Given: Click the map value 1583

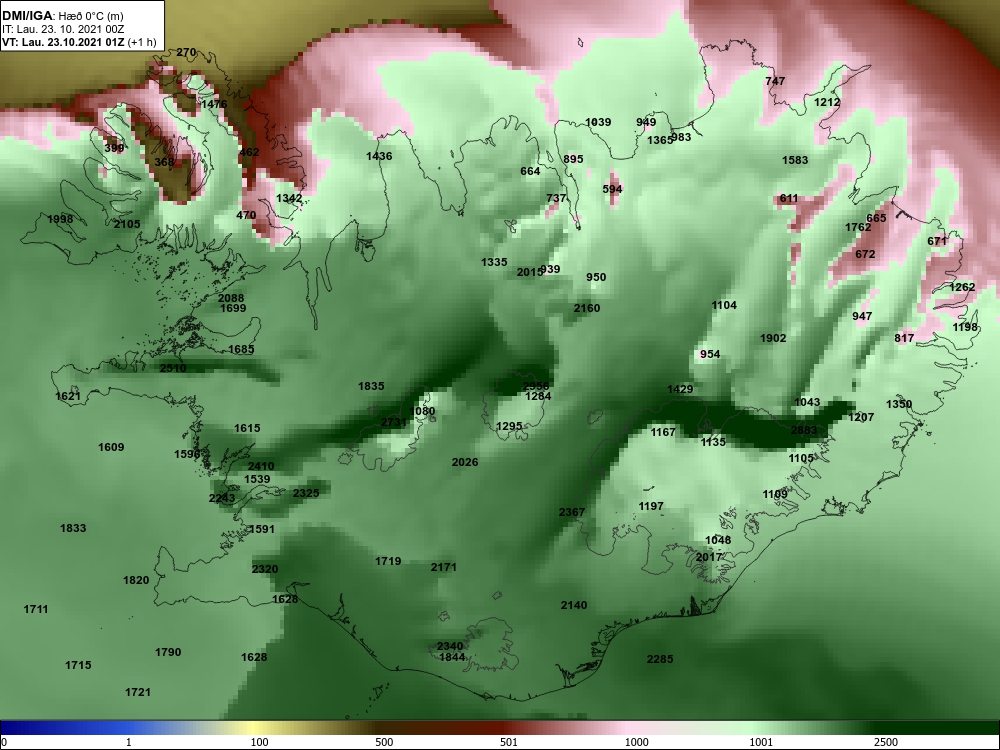Looking at the screenshot, I should pyautogui.click(x=795, y=160).
